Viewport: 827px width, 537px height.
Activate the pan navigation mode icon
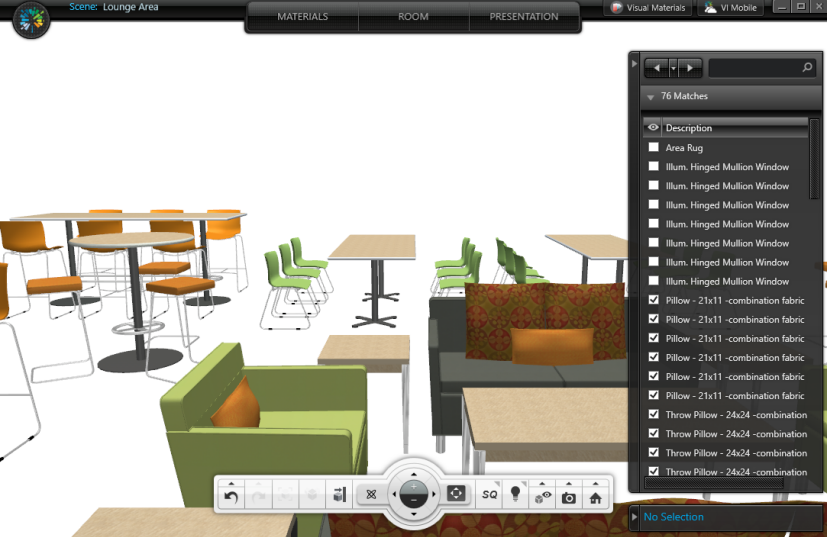pyautogui.click(x=456, y=494)
